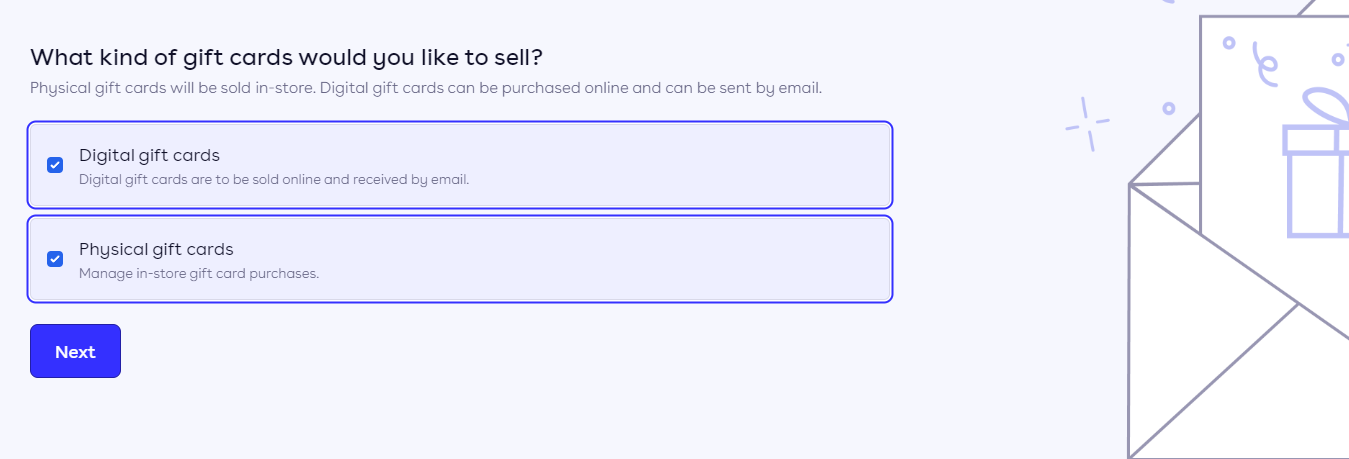Click the small confetti circle at letter's top-left
The height and width of the screenshot is (459, 1349).
1229,43
